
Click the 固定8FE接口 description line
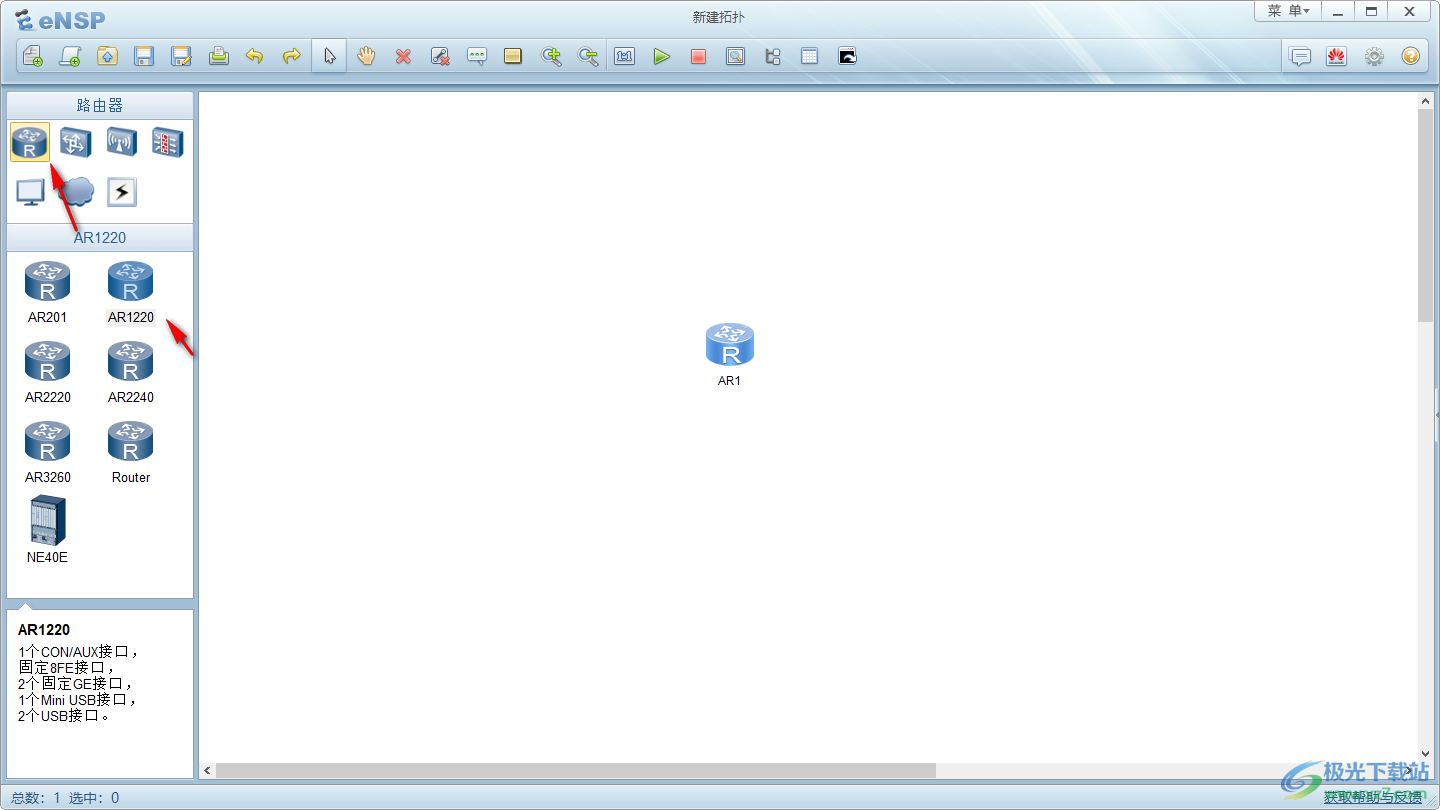click(67, 668)
